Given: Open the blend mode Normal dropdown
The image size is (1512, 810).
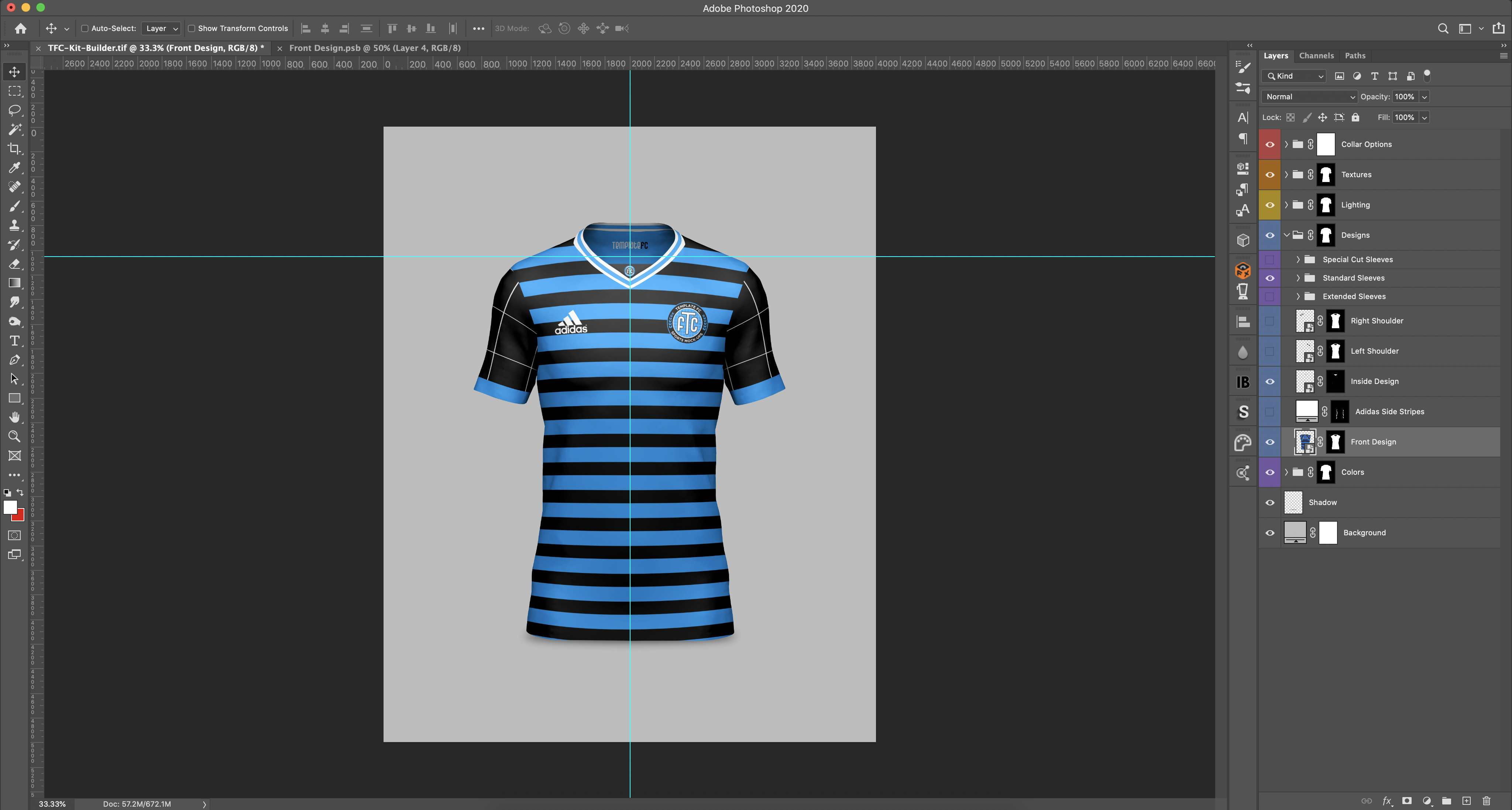Looking at the screenshot, I should [x=1309, y=97].
